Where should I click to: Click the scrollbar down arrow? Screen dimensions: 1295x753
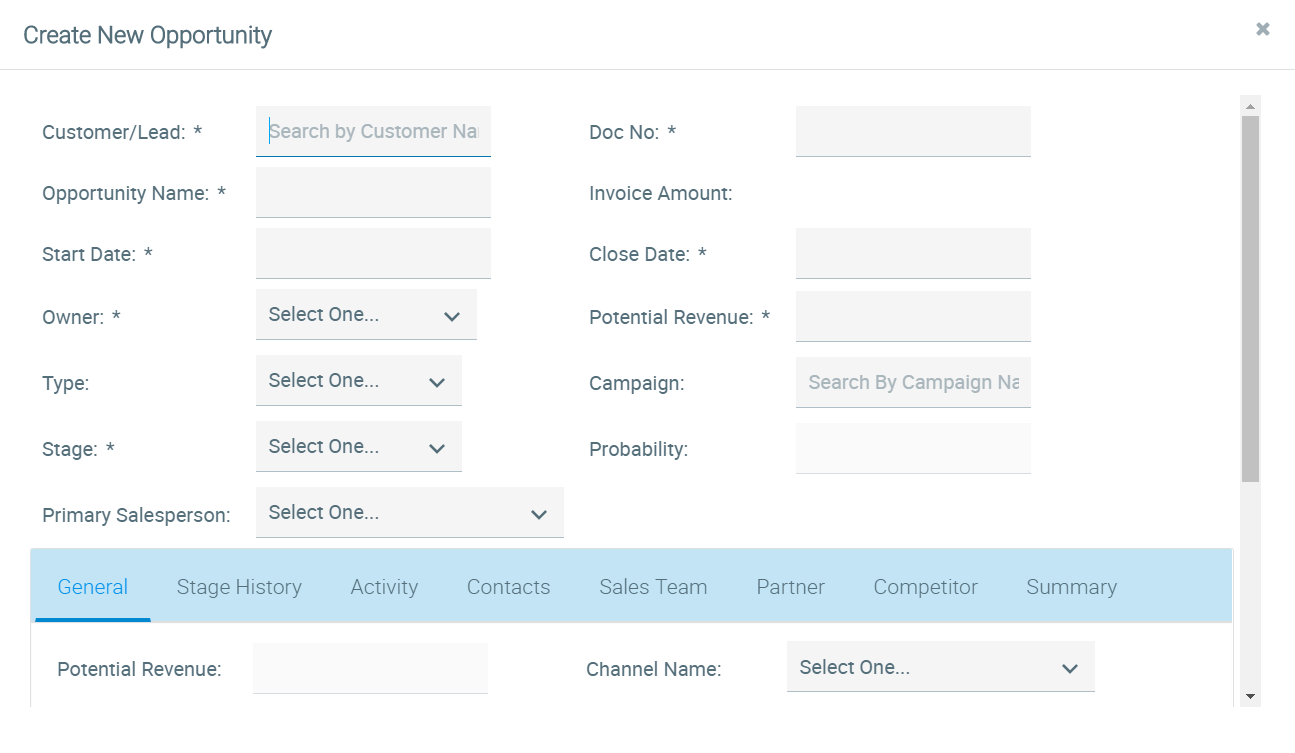[1250, 696]
